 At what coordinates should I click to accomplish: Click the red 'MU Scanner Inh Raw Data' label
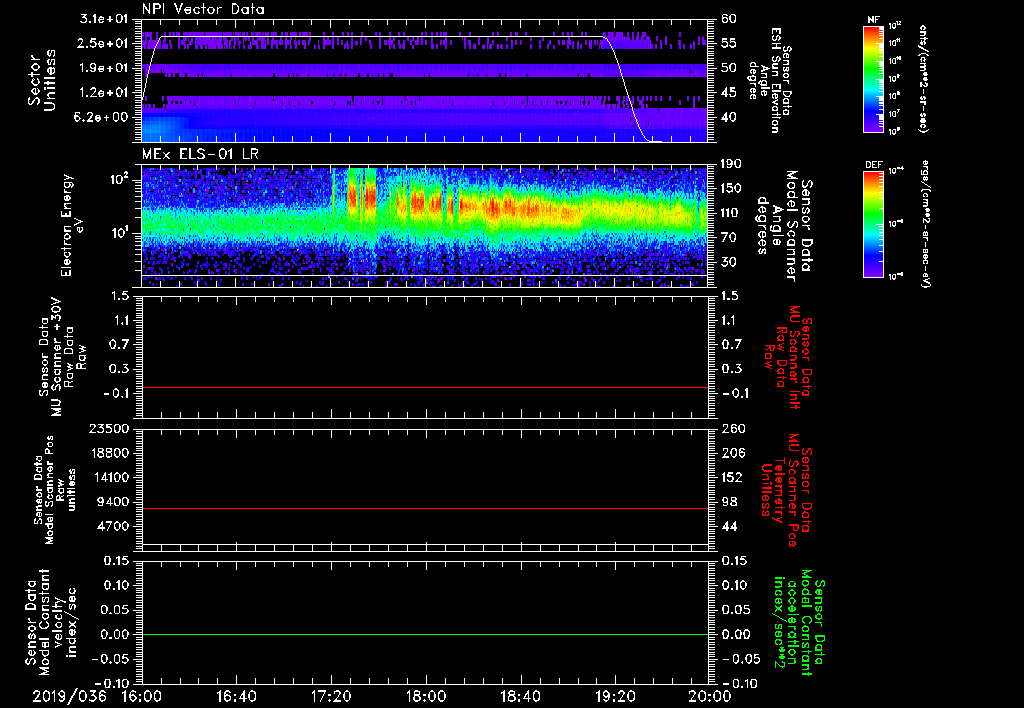789,357
